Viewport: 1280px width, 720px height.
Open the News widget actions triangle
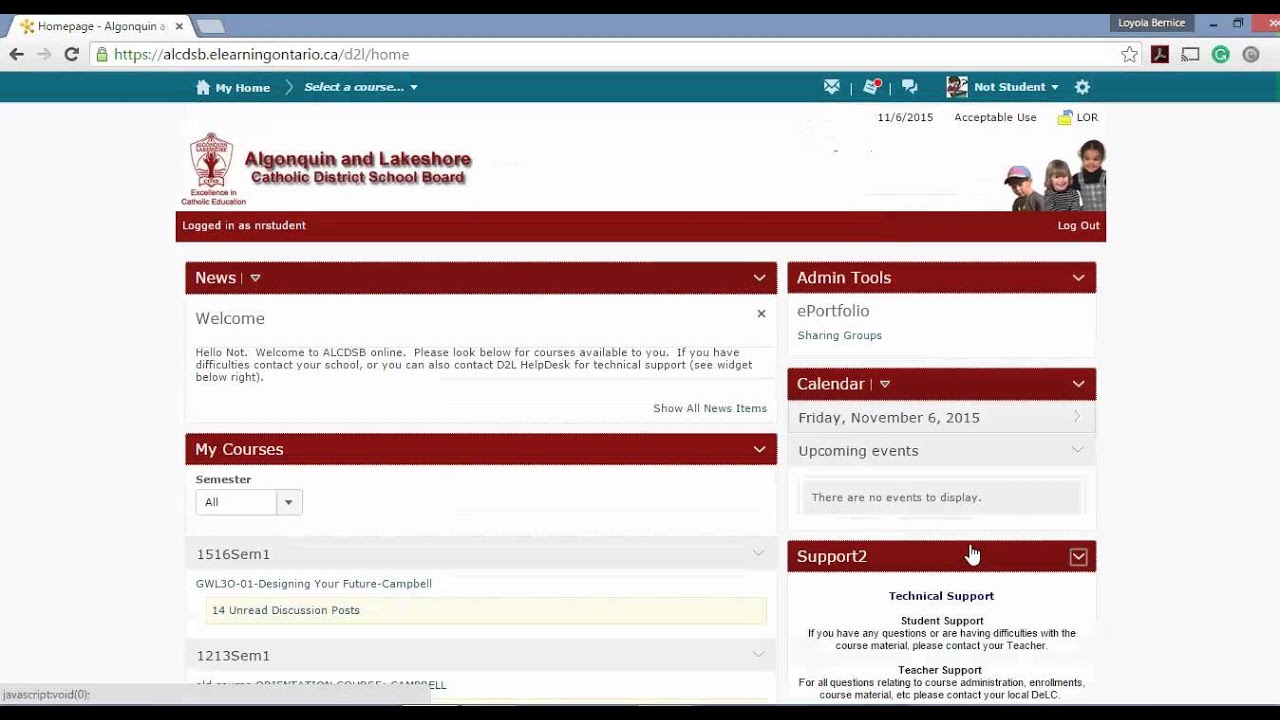tap(255, 278)
